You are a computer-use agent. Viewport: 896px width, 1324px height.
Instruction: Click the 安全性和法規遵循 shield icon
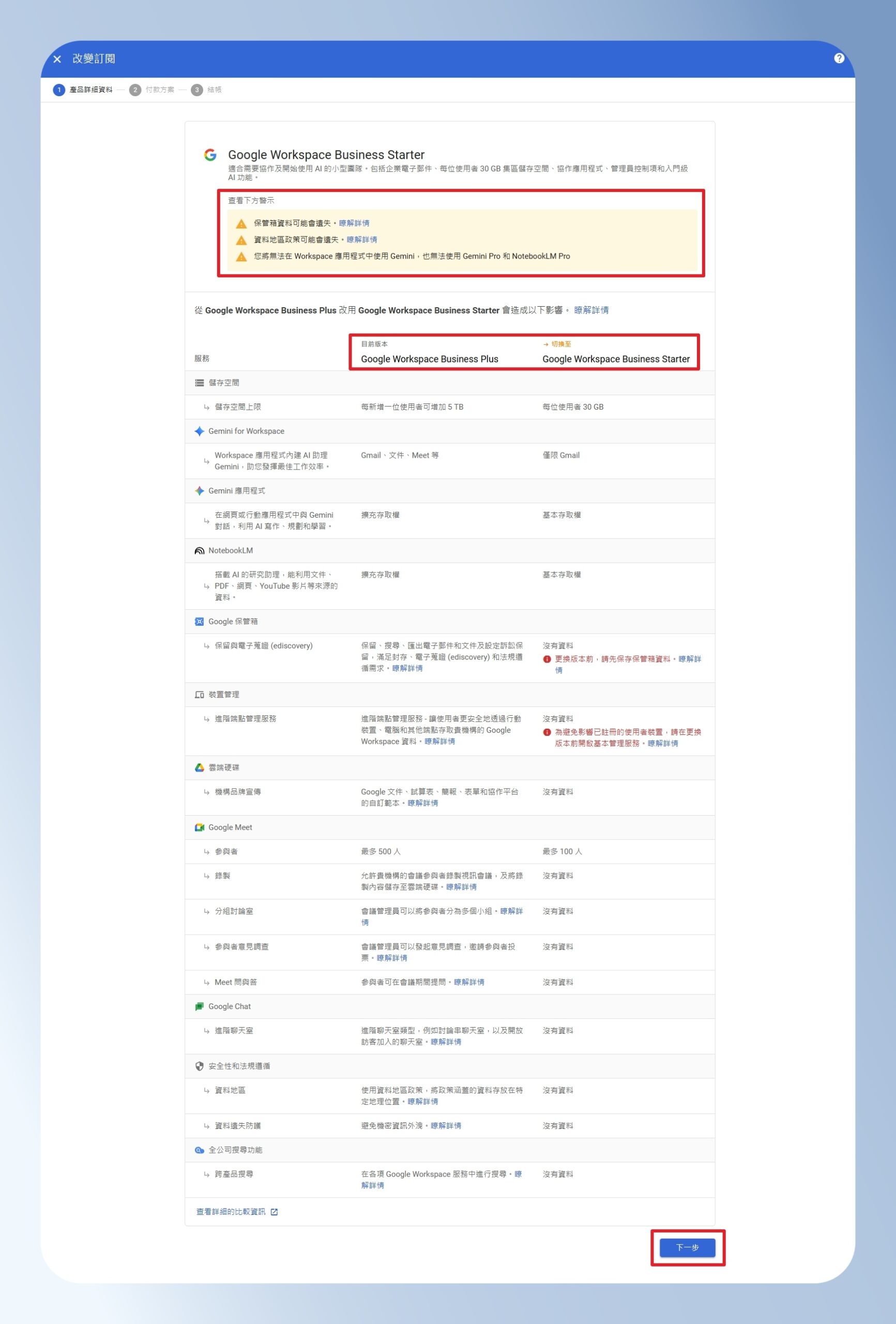200,1066
